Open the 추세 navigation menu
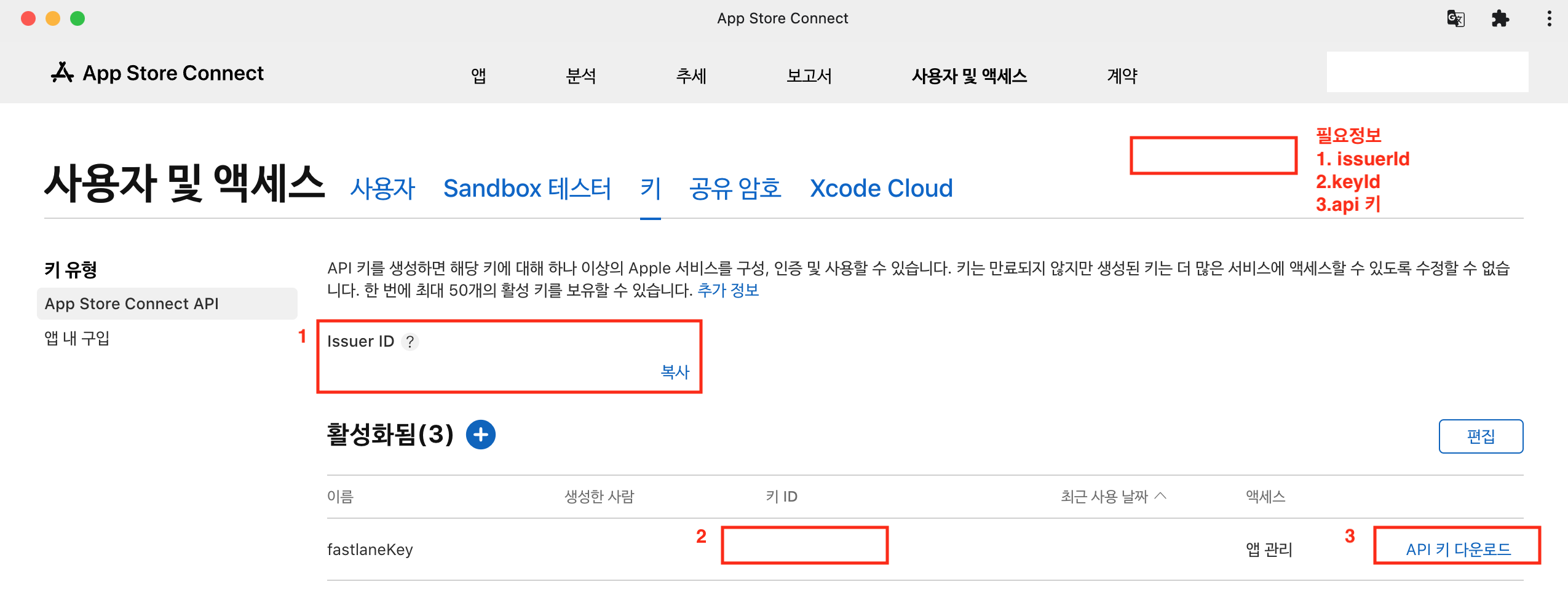This screenshot has width=1568, height=595. coord(691,76)
